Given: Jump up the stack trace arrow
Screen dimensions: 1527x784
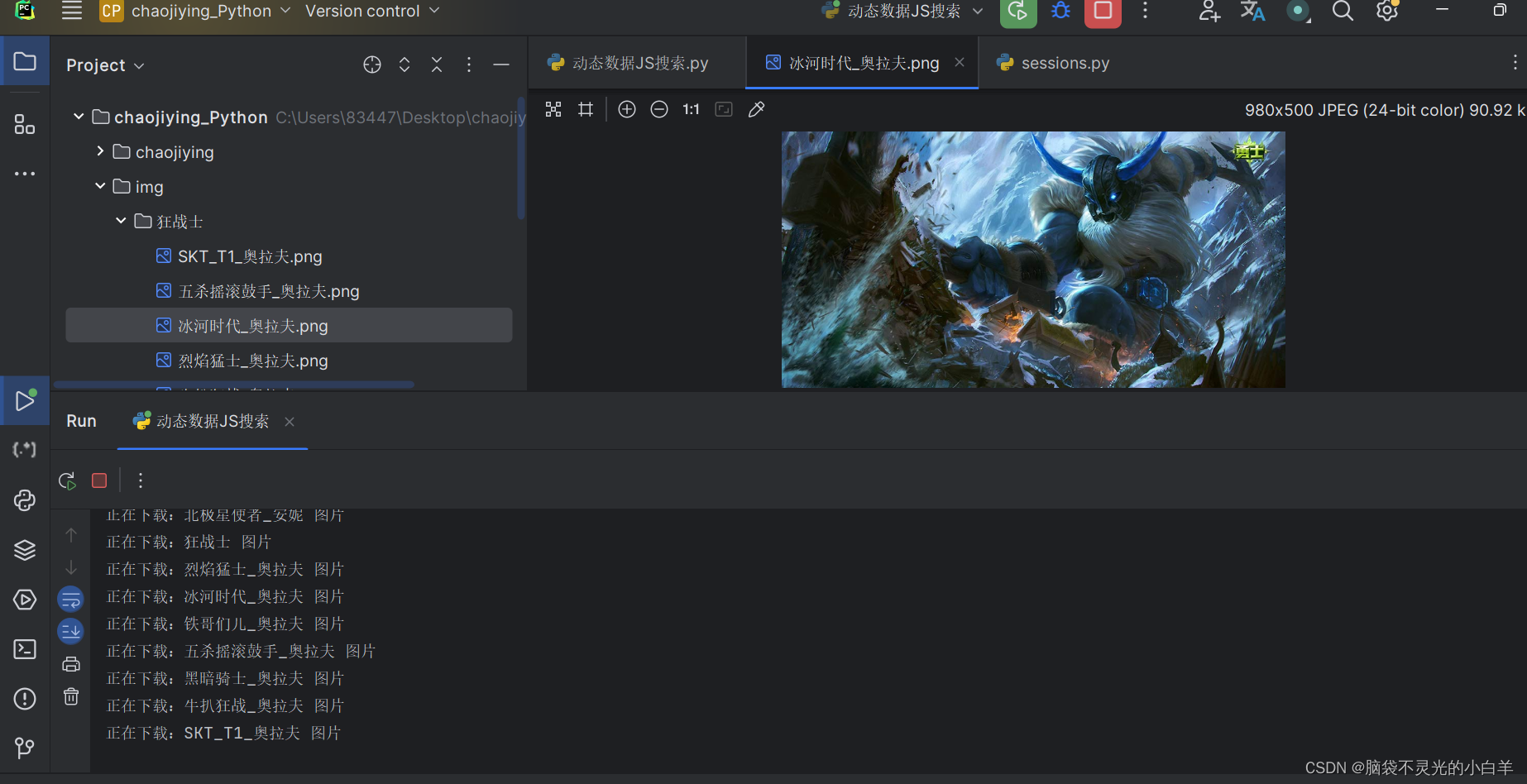Looking at the screenshot, I should 71,535.
